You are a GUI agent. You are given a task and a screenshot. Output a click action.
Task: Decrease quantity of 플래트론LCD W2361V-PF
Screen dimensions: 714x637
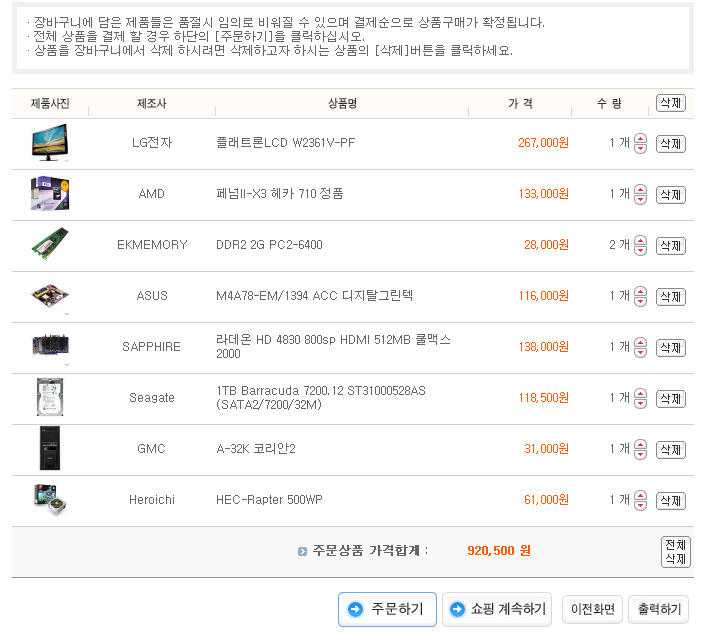[x=640, y=148]
